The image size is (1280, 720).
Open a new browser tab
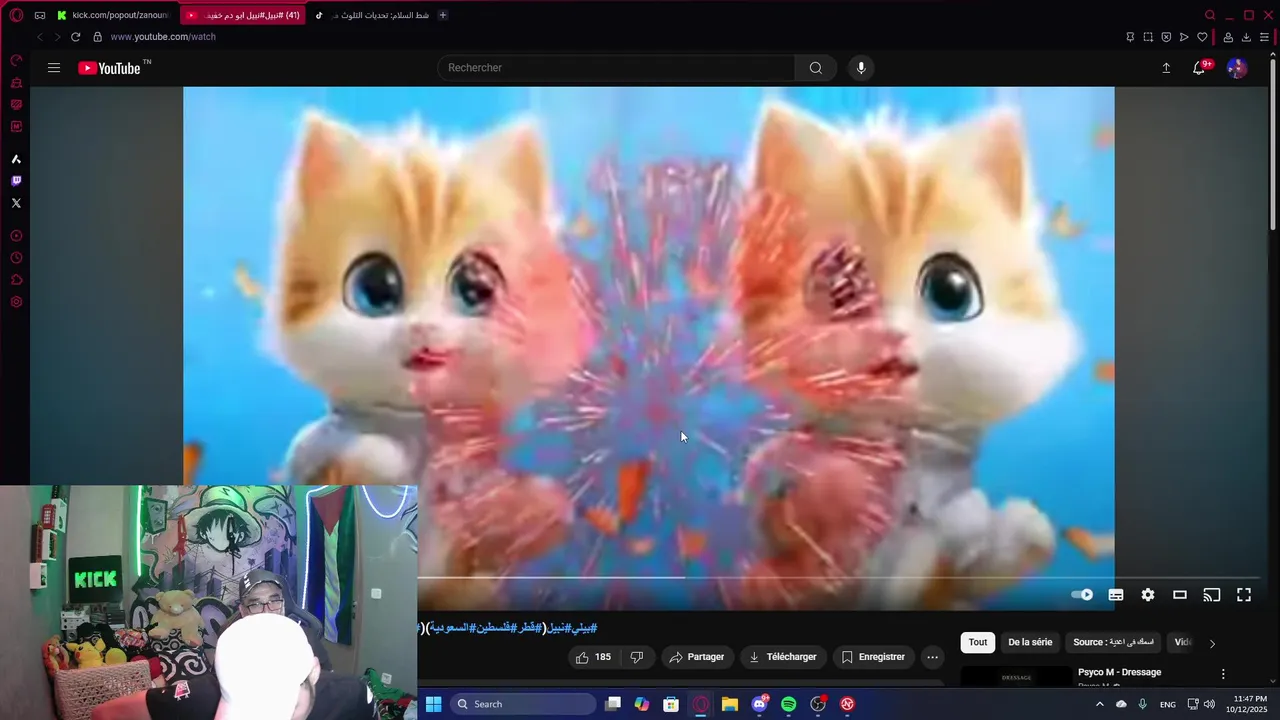(443, 15)
